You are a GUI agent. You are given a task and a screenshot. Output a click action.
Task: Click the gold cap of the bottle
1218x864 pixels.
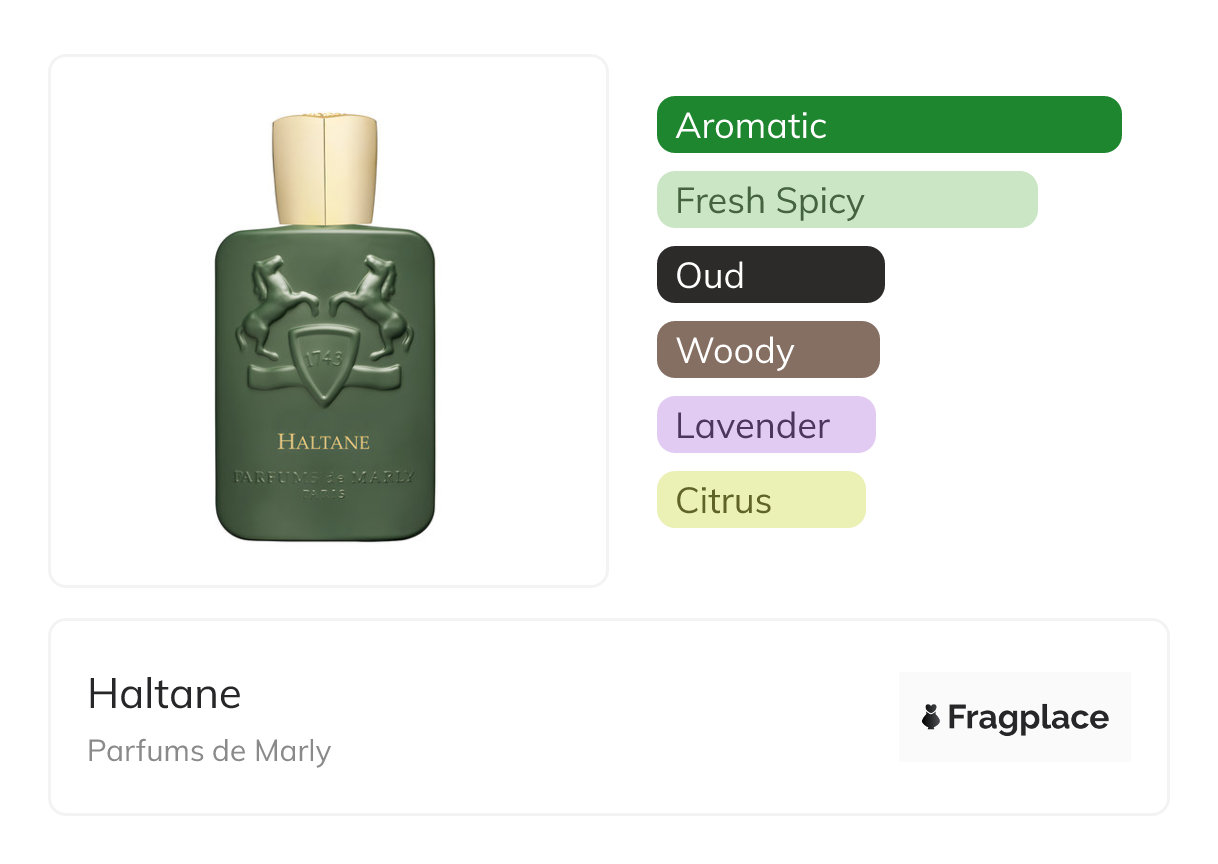325,170
